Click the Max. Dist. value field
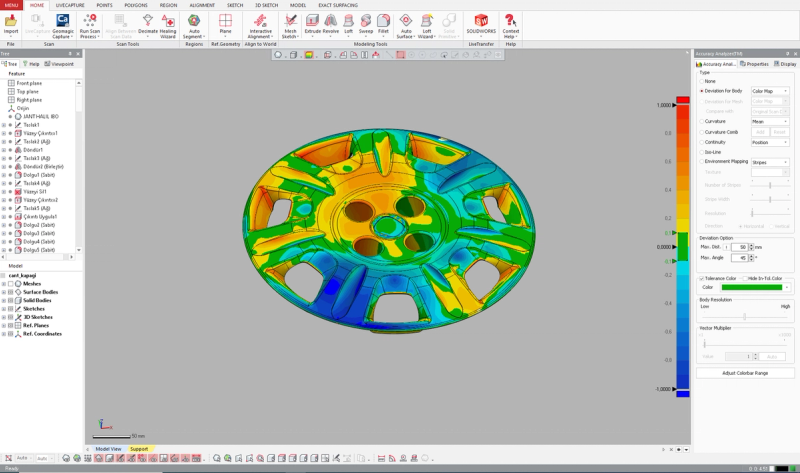The width and height of the screenshot is (800, 473). click(x=739, y=247)
